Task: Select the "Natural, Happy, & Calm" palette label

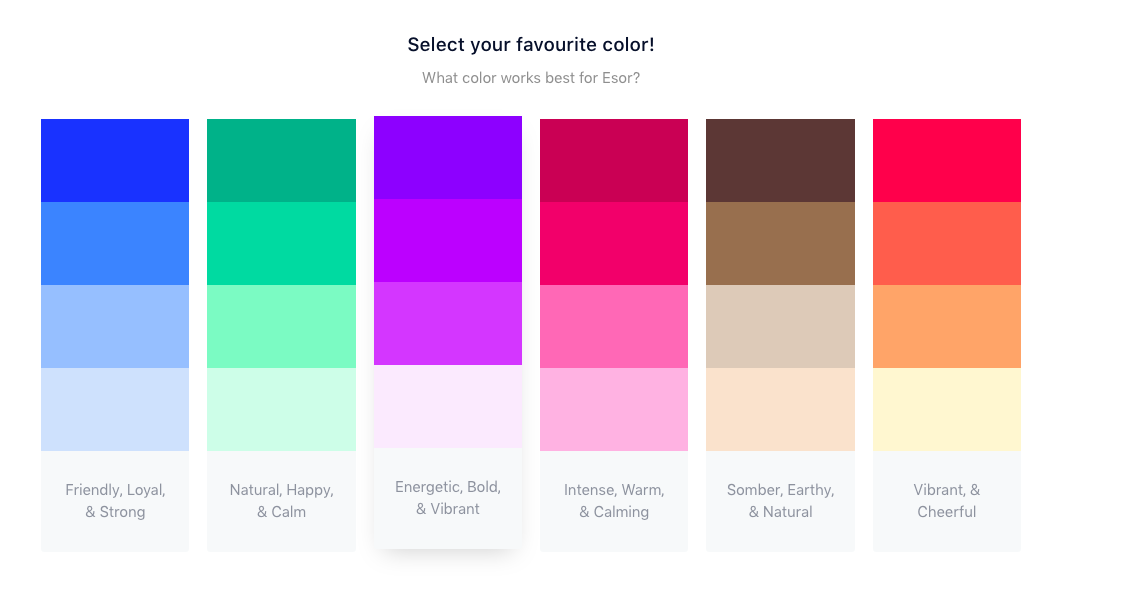Action: [281, 501]
